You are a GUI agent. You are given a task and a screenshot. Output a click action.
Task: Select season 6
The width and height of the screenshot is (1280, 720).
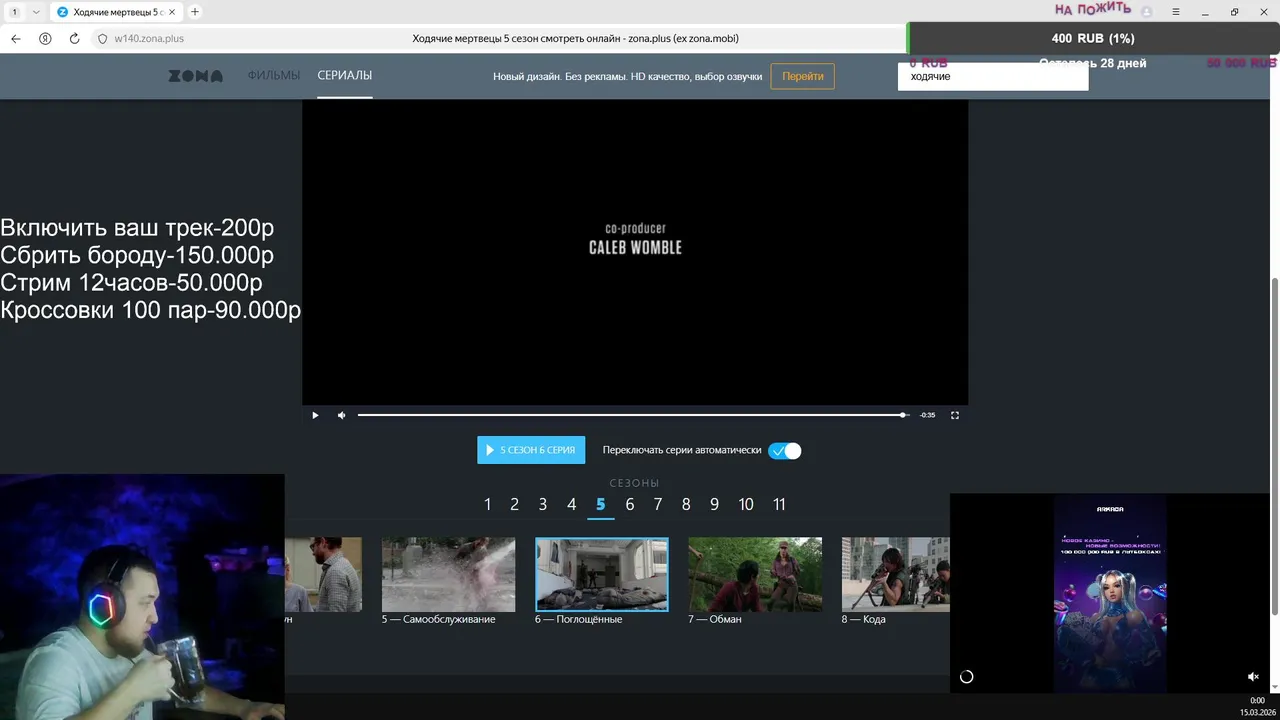pos(630,505)
